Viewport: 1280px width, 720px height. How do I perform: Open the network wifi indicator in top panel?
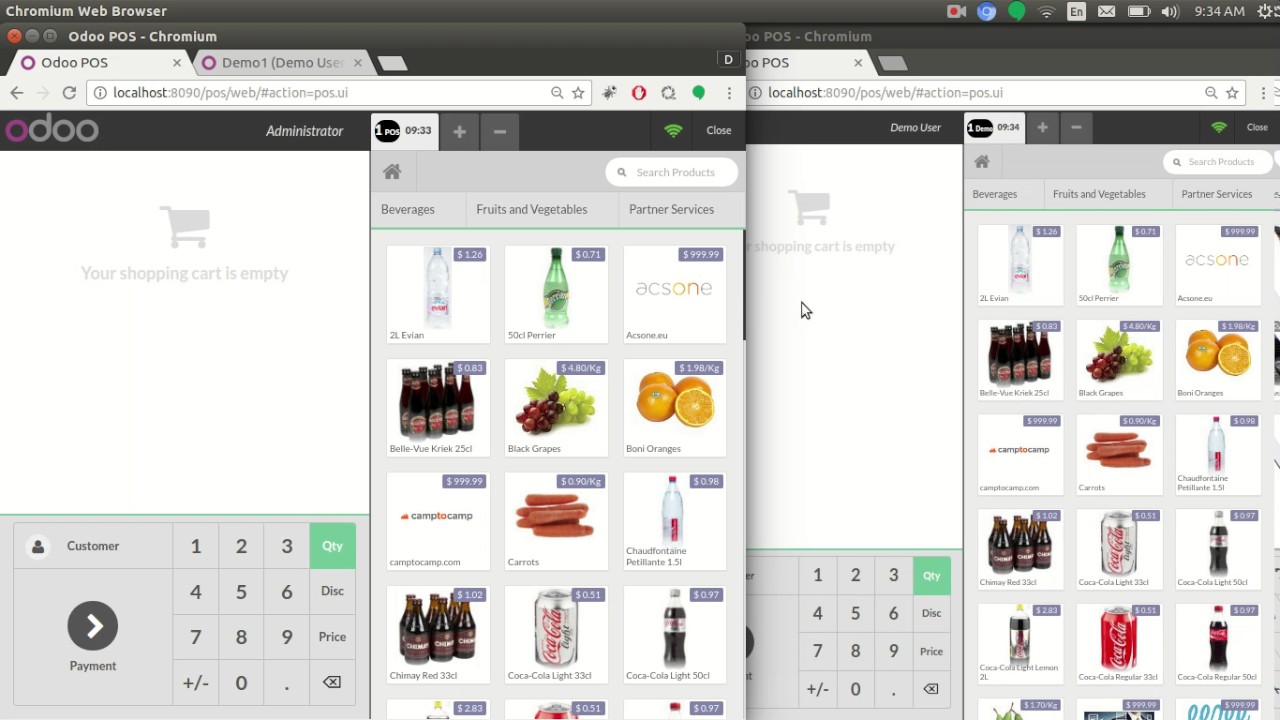1047,11
